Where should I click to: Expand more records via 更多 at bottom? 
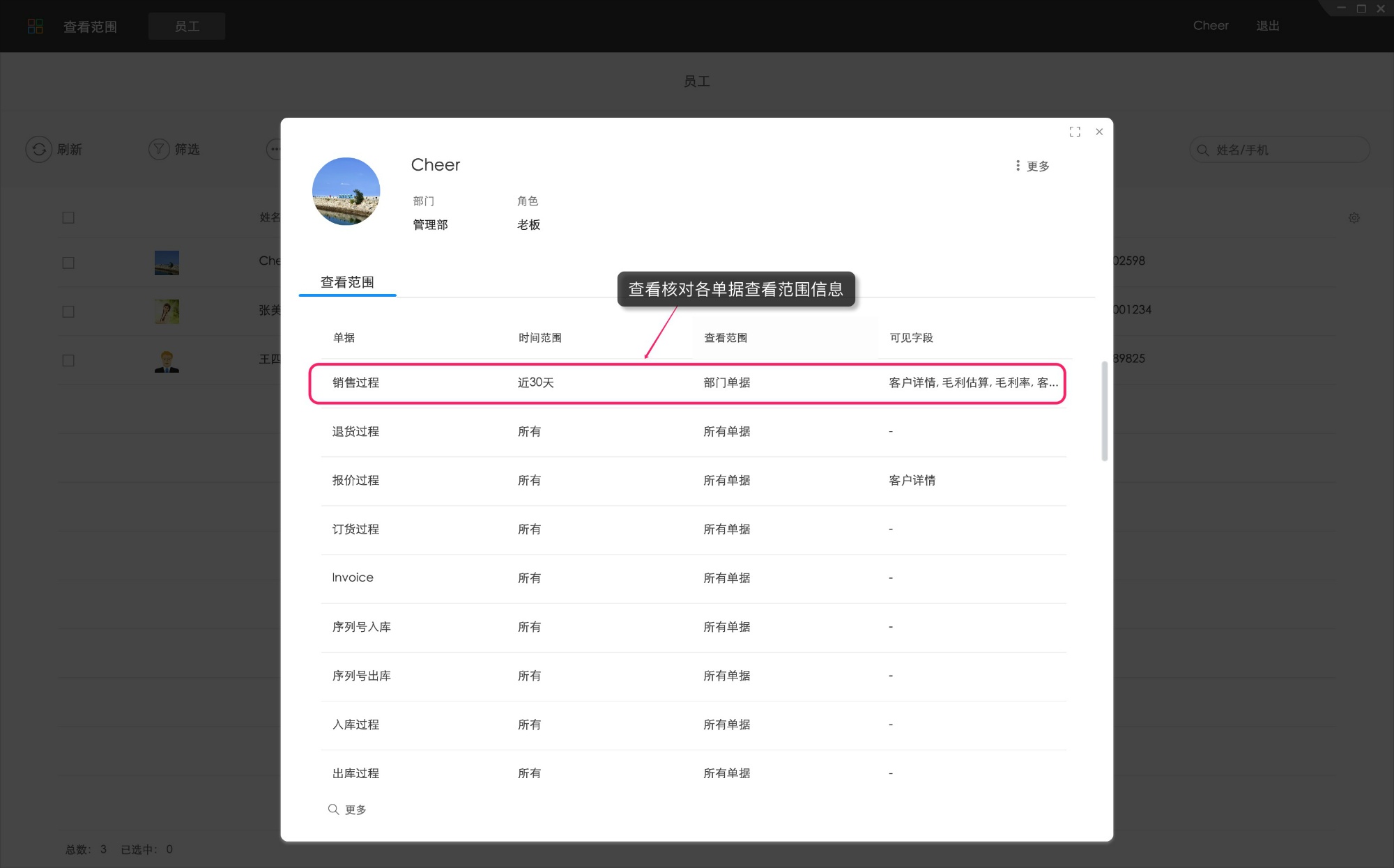(x=355, y=809)
